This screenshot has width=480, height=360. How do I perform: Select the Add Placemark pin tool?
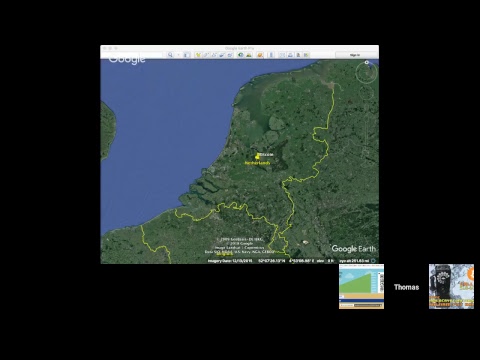(198, 55)
